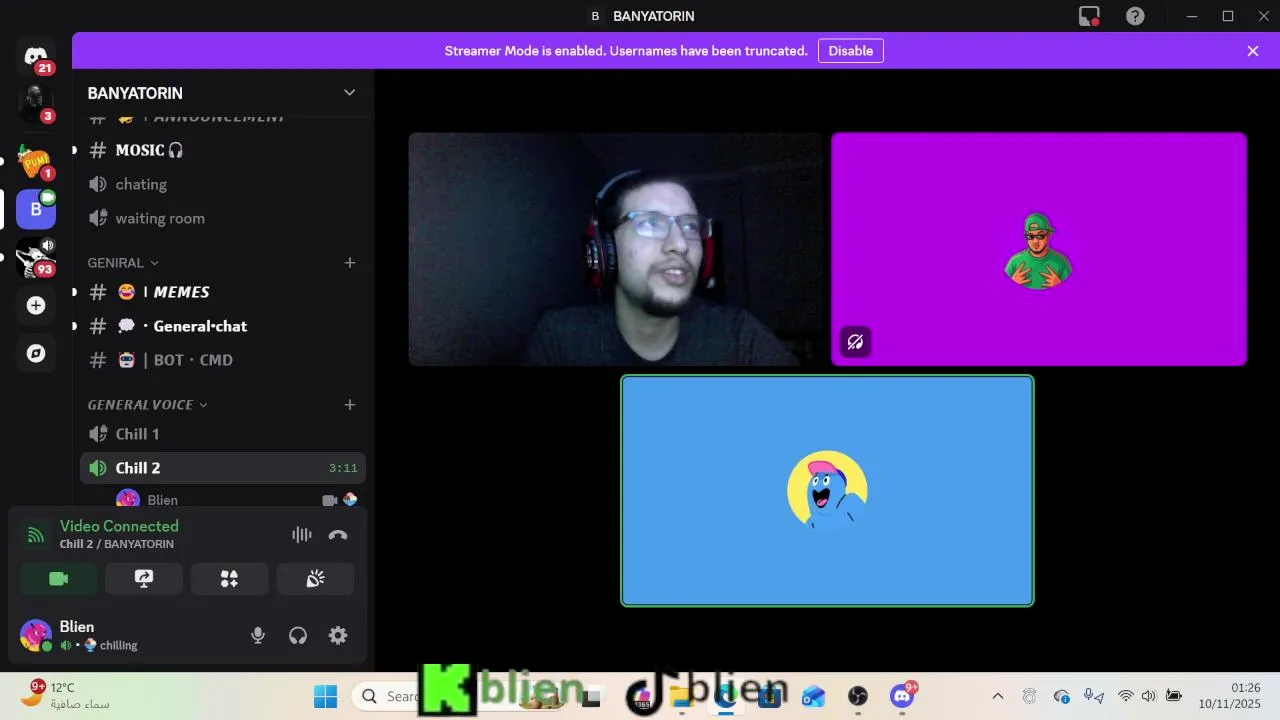This screenshot has width=1280, height=720.
Task: Disconnect from the voice call
Action: [x=338, y=535]
